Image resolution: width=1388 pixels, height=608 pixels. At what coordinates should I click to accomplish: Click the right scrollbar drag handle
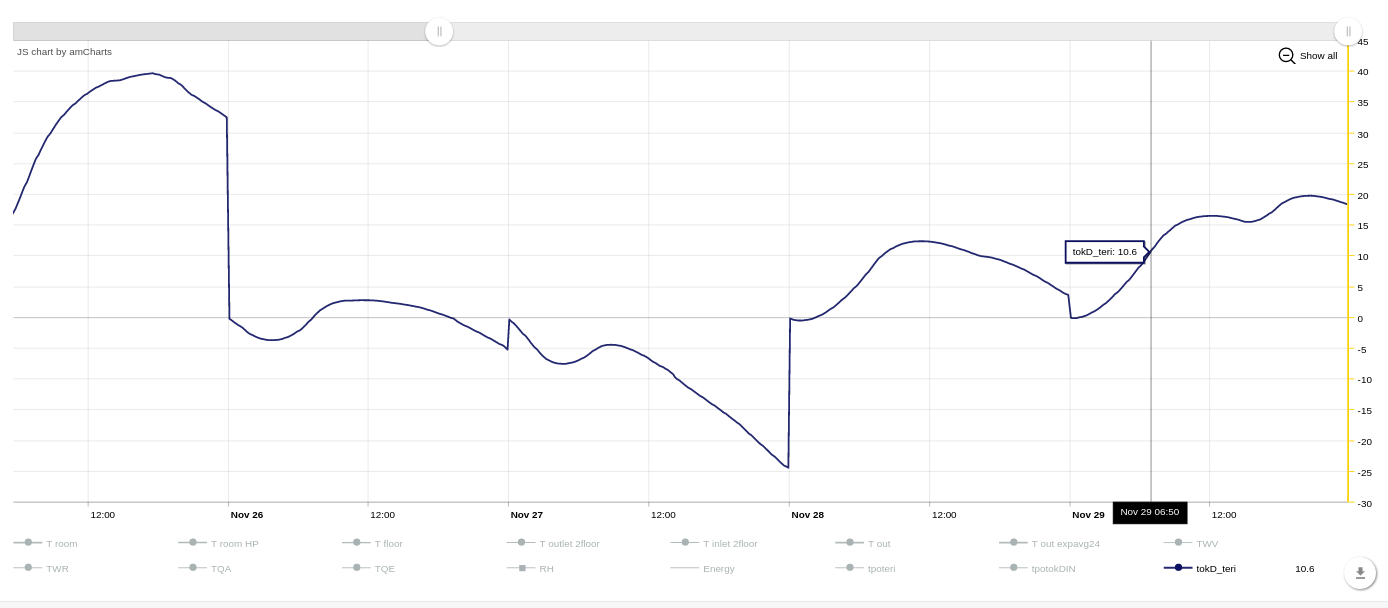pyautogui.click(x=1348, y=31)
